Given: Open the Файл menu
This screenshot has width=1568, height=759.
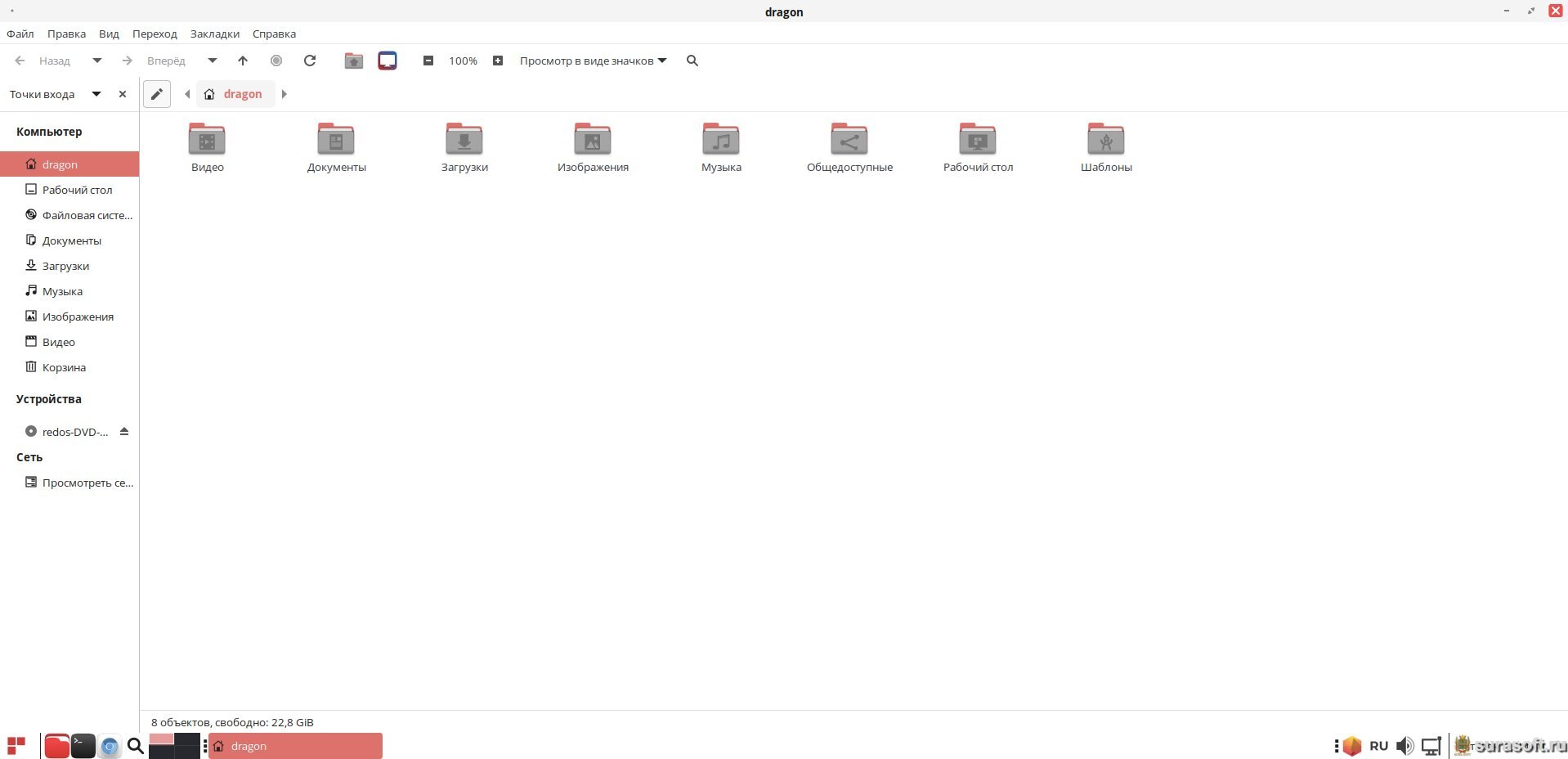Looking at the screenshot, I should click(20, 34).
